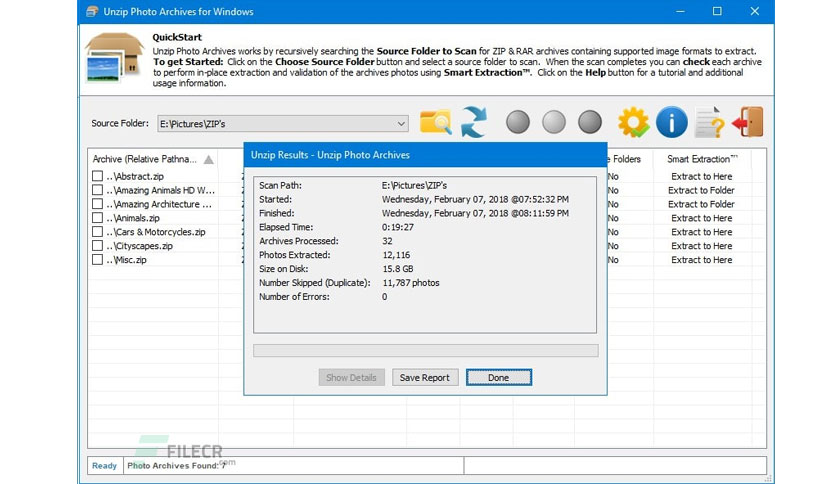836x484 pixels.
Task: Click the progress bar in the results dialog
Action: pyautogui.click(x=425, y=350)
